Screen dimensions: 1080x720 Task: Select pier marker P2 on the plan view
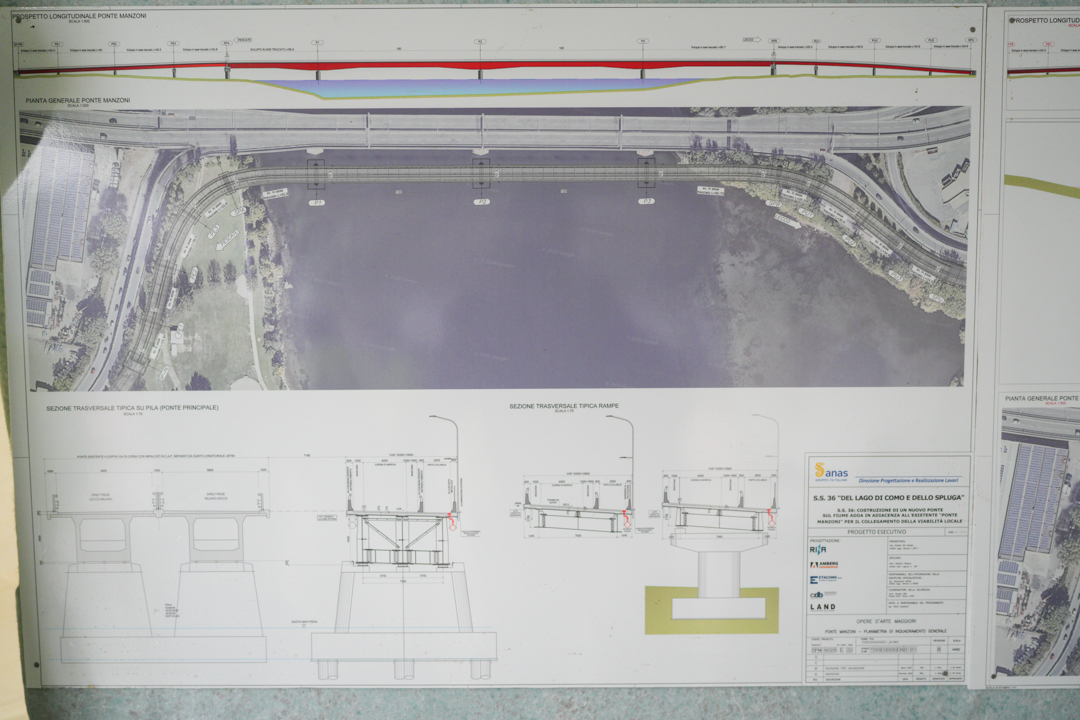481,201
